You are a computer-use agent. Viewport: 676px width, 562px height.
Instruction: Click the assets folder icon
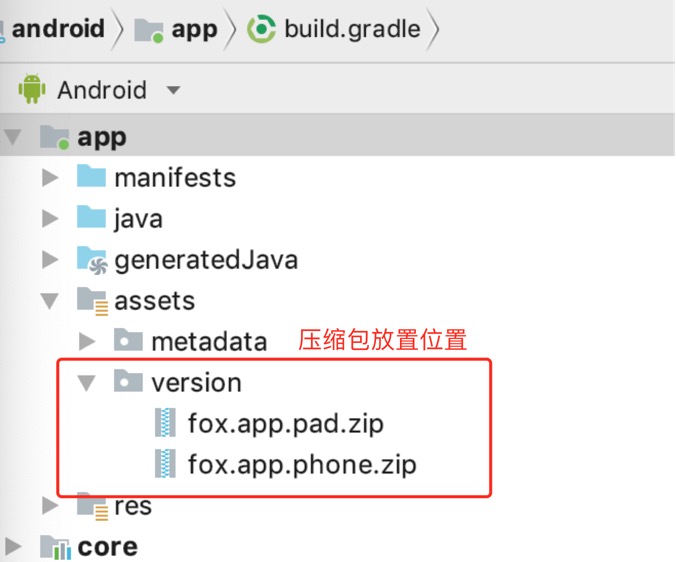(92, 300)
